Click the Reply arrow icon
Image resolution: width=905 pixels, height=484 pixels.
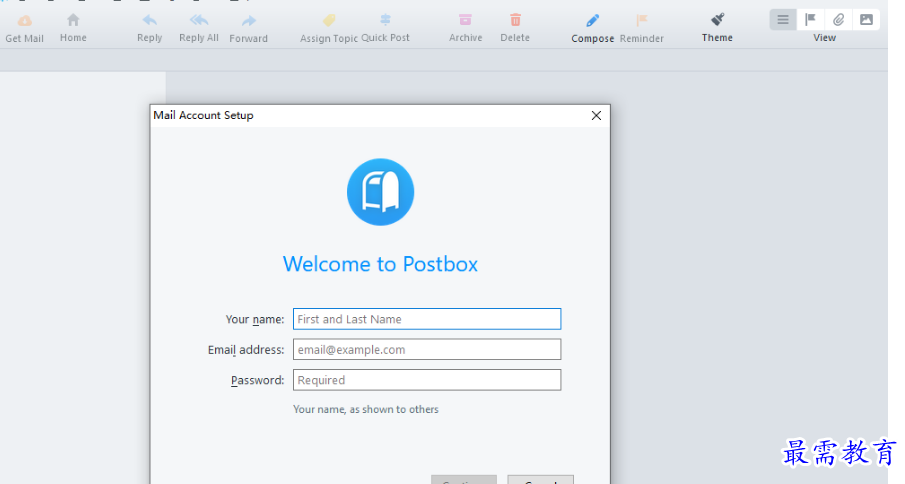(x=149, y=20)
